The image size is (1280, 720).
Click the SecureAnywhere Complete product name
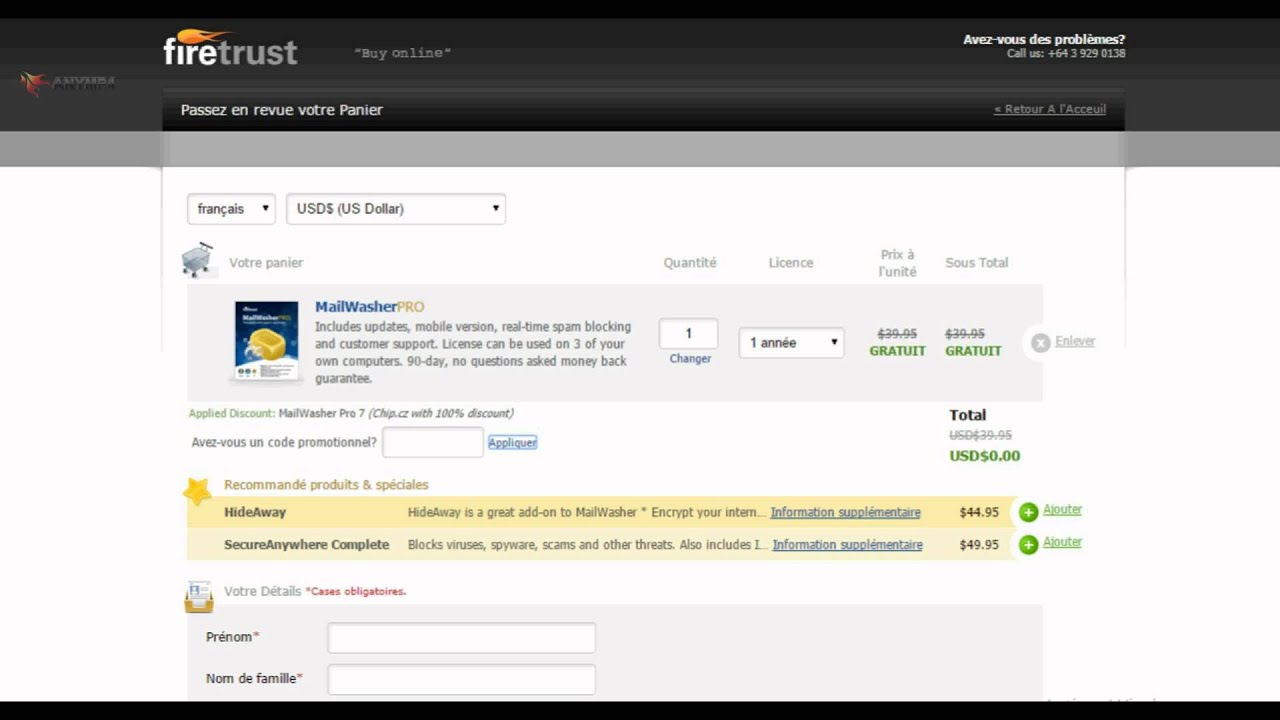306,545
